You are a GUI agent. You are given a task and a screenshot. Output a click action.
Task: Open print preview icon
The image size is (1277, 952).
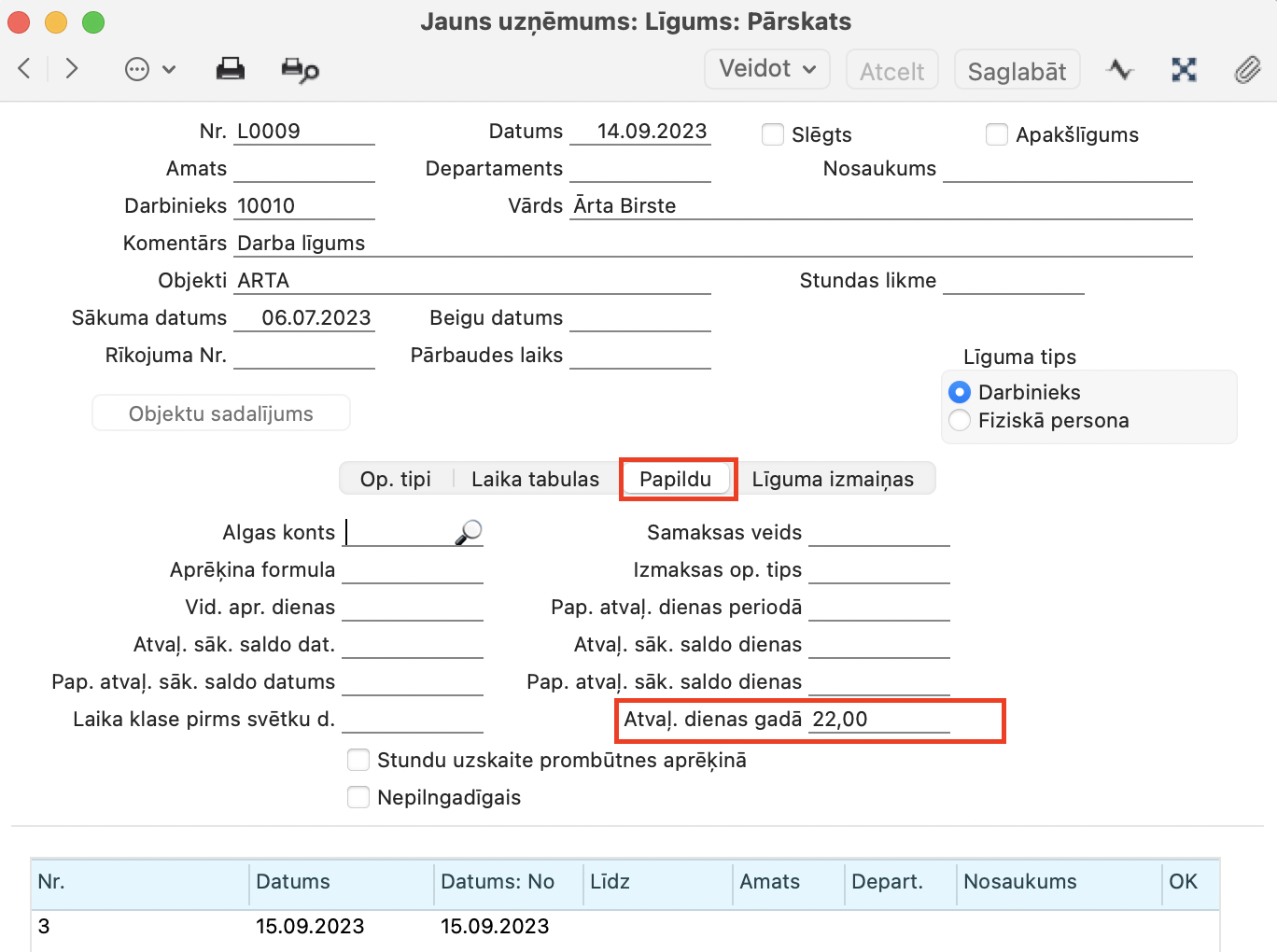point(300,70)
